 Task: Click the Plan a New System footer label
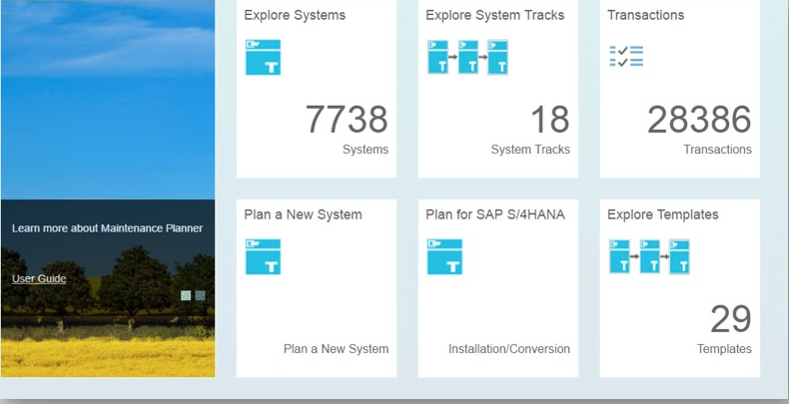pos(336,349)
